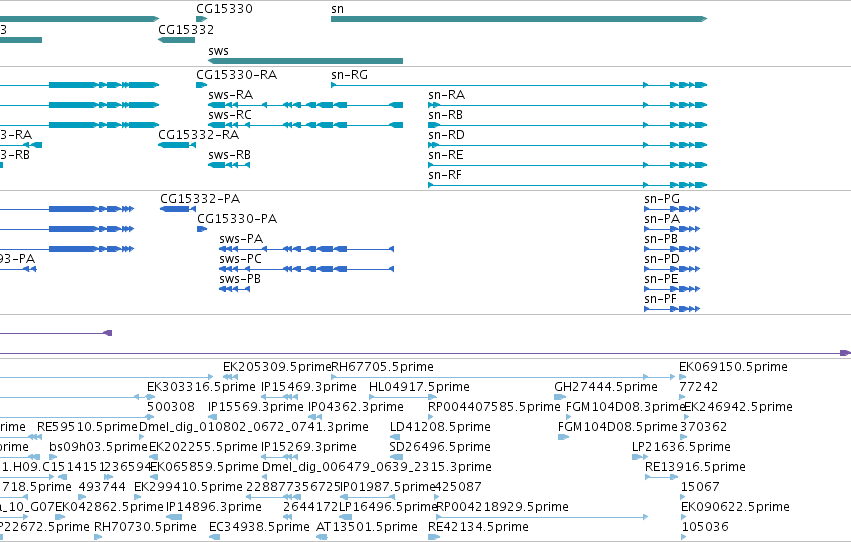
Task: Select transcript sn-RG
Action: tap(519, 85)
